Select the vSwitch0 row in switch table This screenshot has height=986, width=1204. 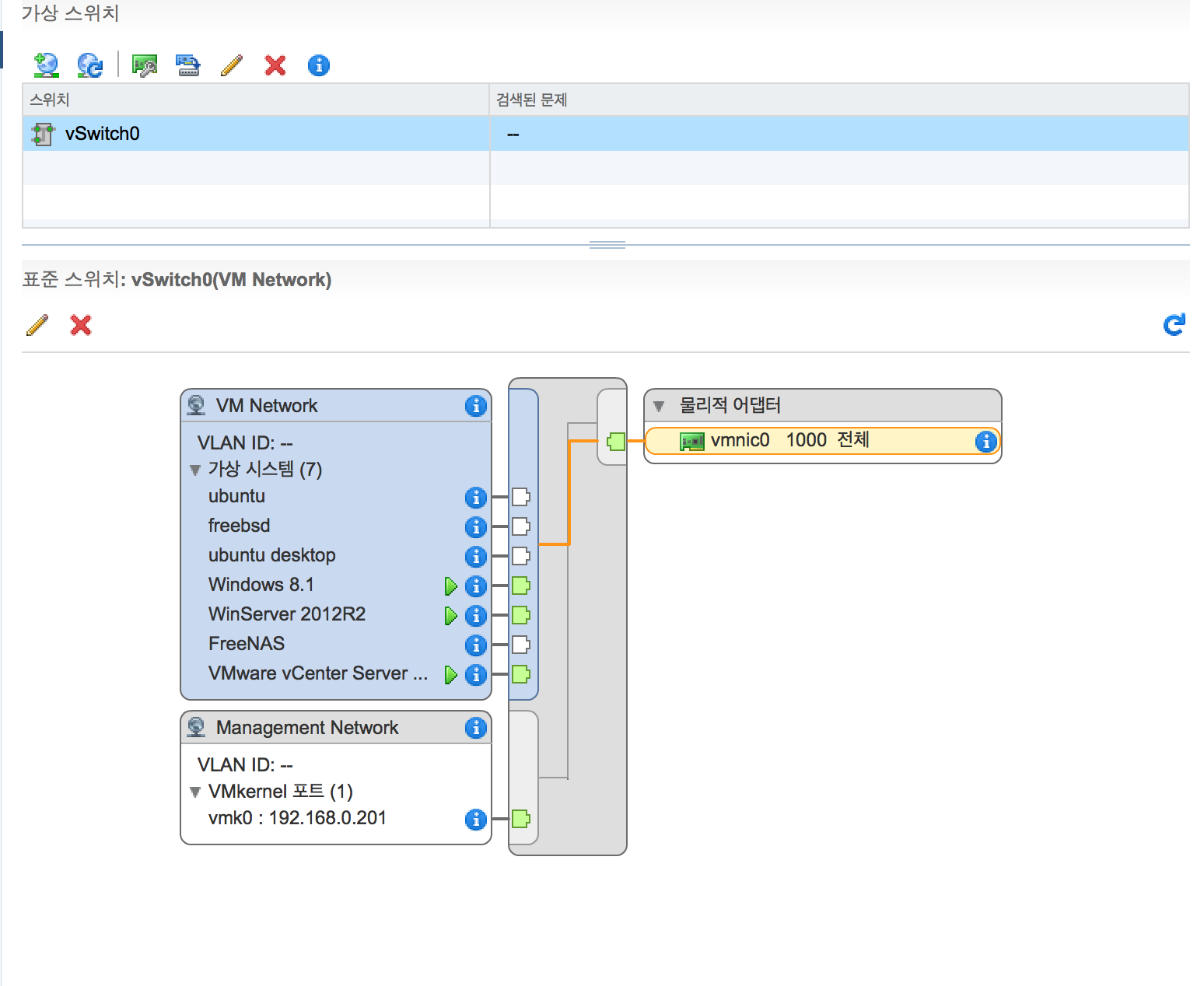[606, 134]
